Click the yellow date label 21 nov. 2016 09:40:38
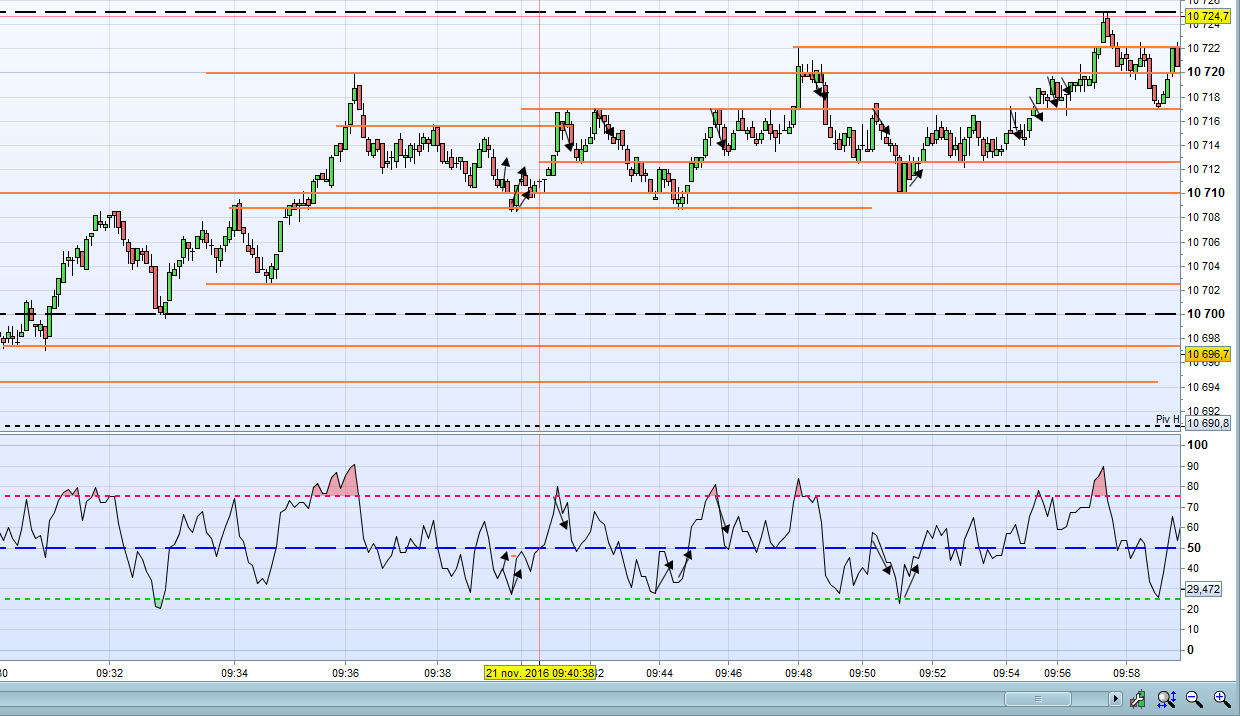 [x=540, y=672]
